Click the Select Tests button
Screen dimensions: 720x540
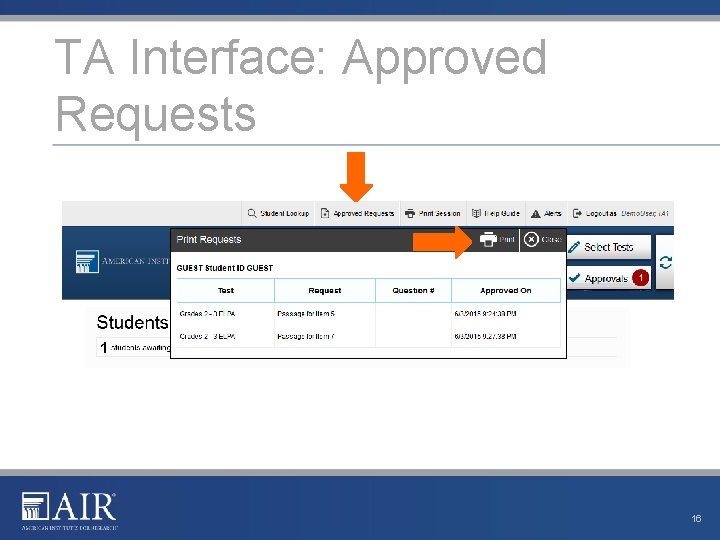pyautogui.click(x=609, y=248)
